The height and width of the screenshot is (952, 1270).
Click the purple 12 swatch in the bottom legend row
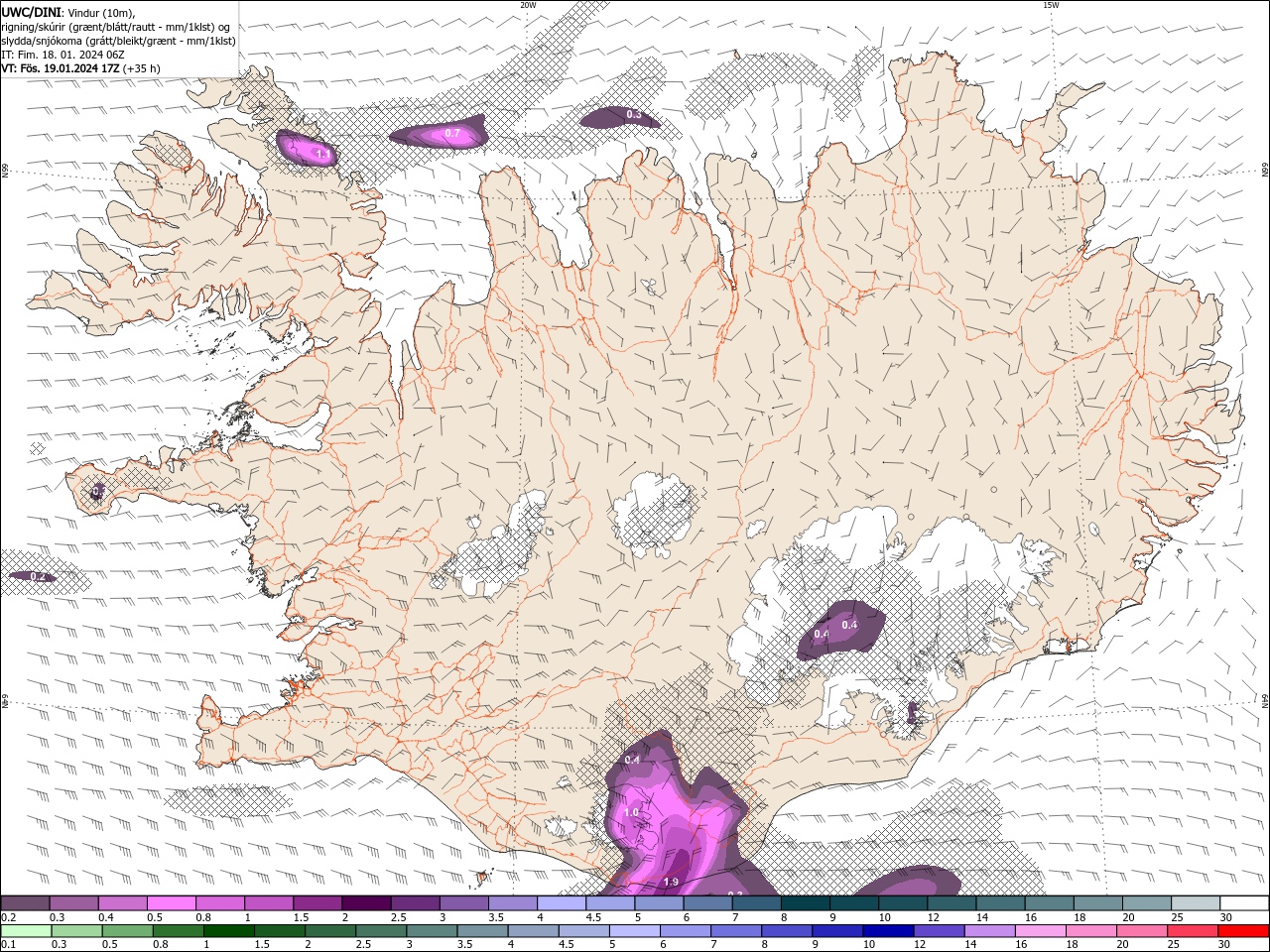click(940, 931)
